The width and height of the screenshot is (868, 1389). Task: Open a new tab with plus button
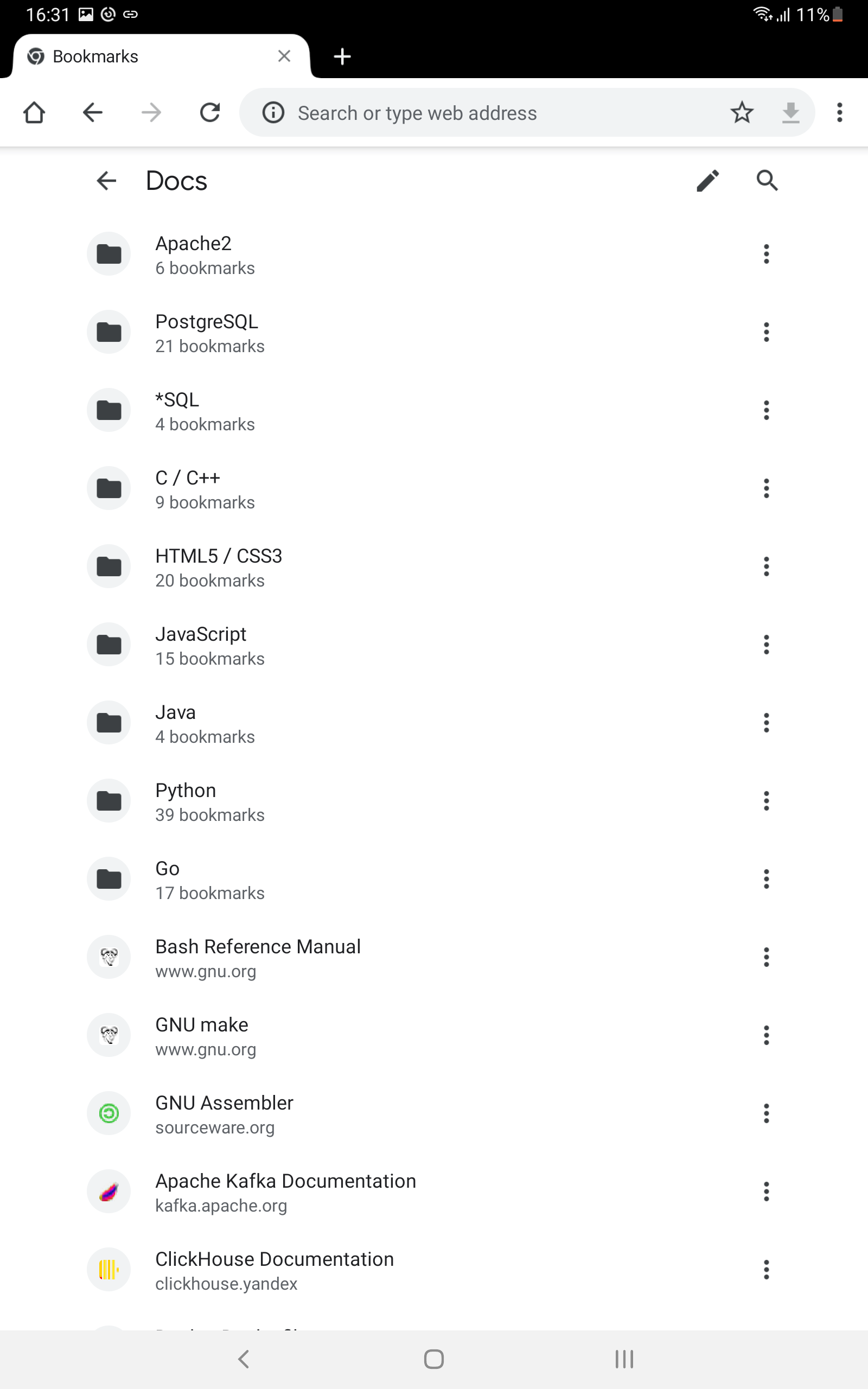(x=342, y=56)
